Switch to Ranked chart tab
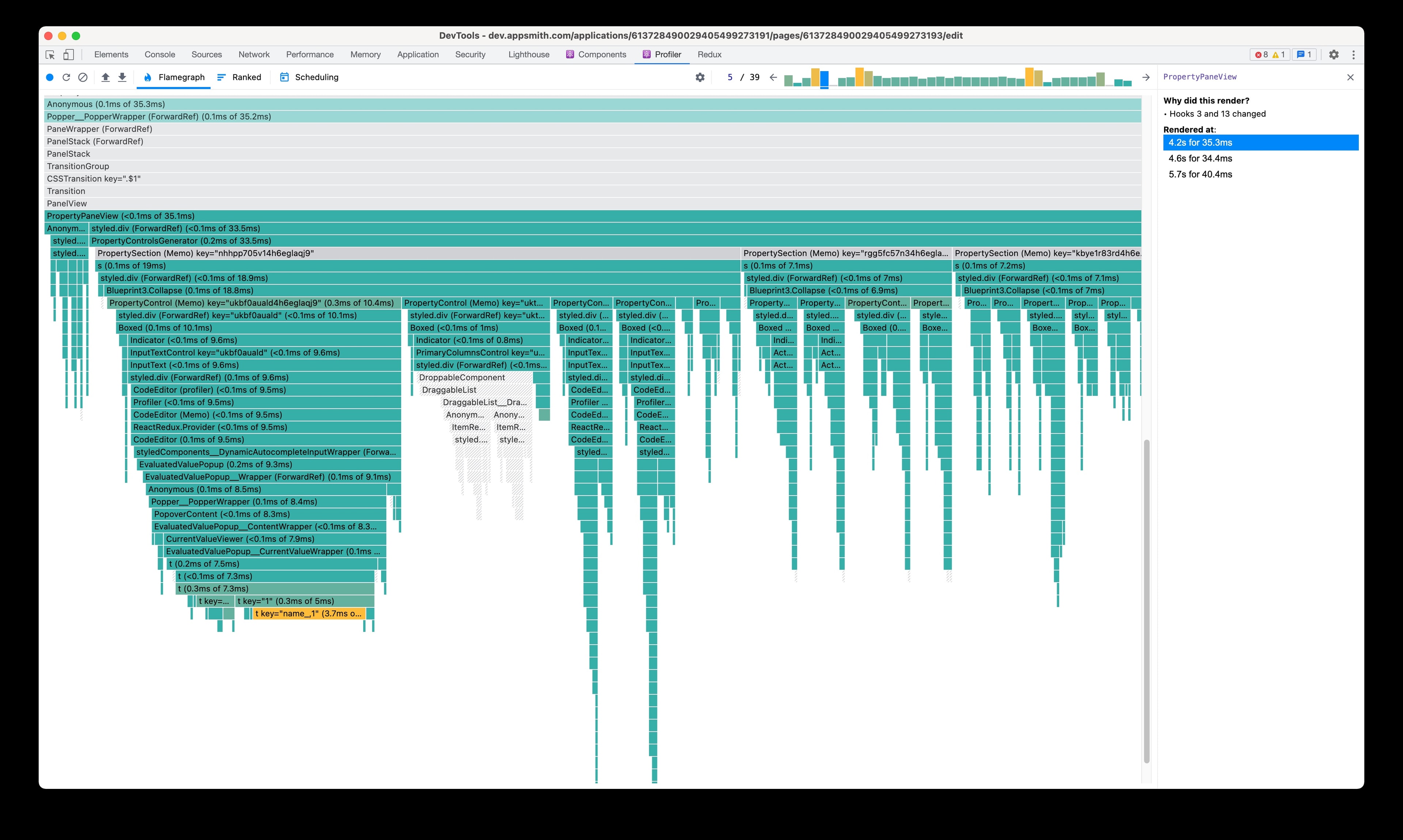1403x840 pixels. tap(239, 77)
